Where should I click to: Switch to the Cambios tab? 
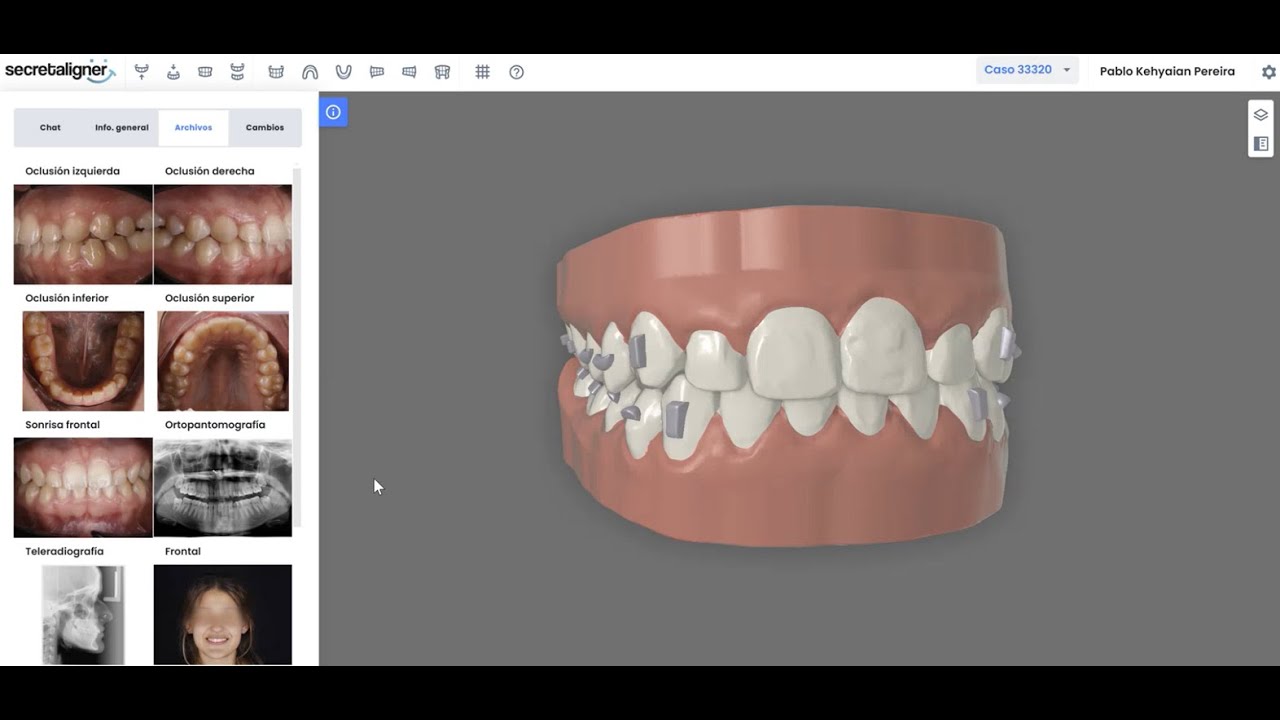pos(265,128)
